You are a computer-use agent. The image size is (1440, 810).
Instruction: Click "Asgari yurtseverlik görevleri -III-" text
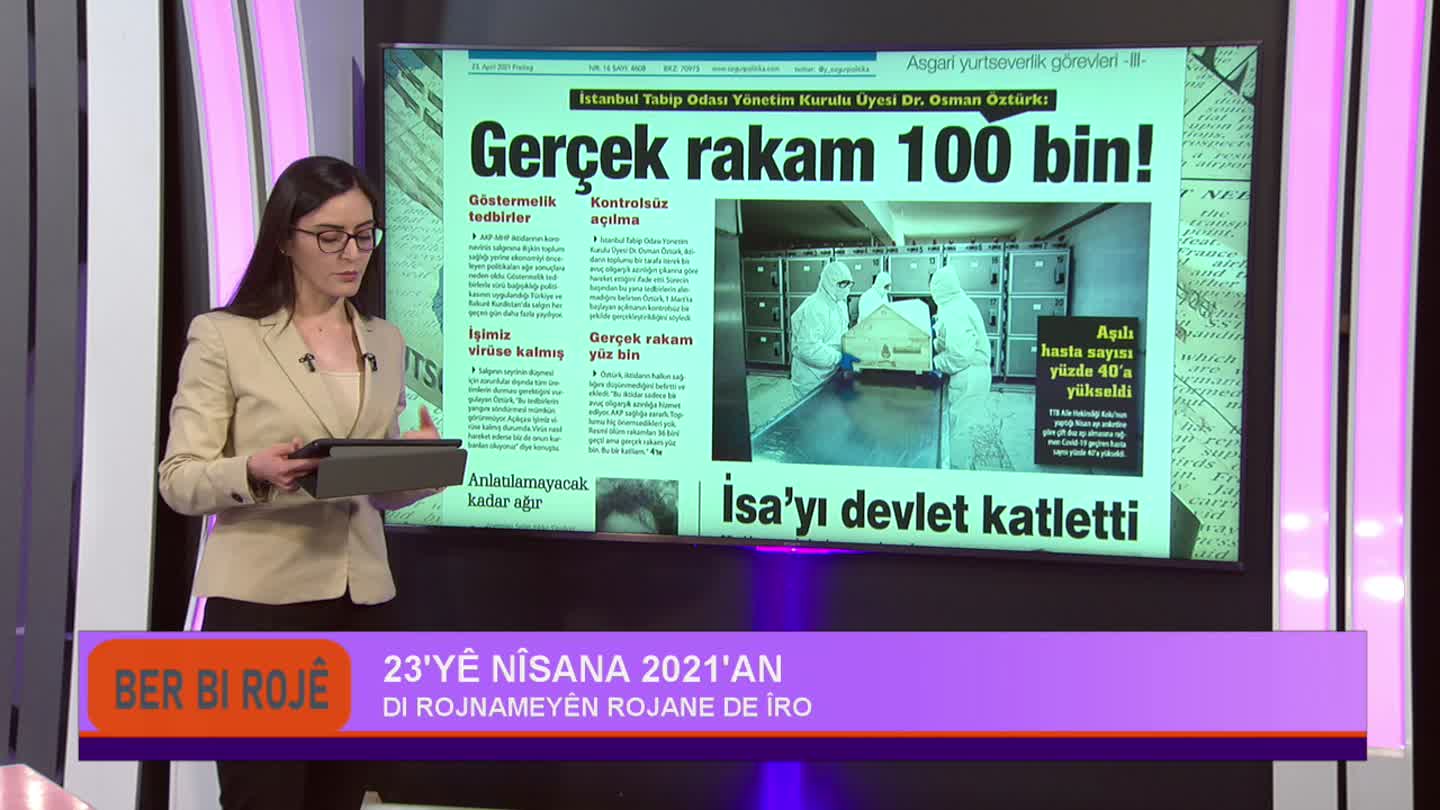tap(1025, 63)
